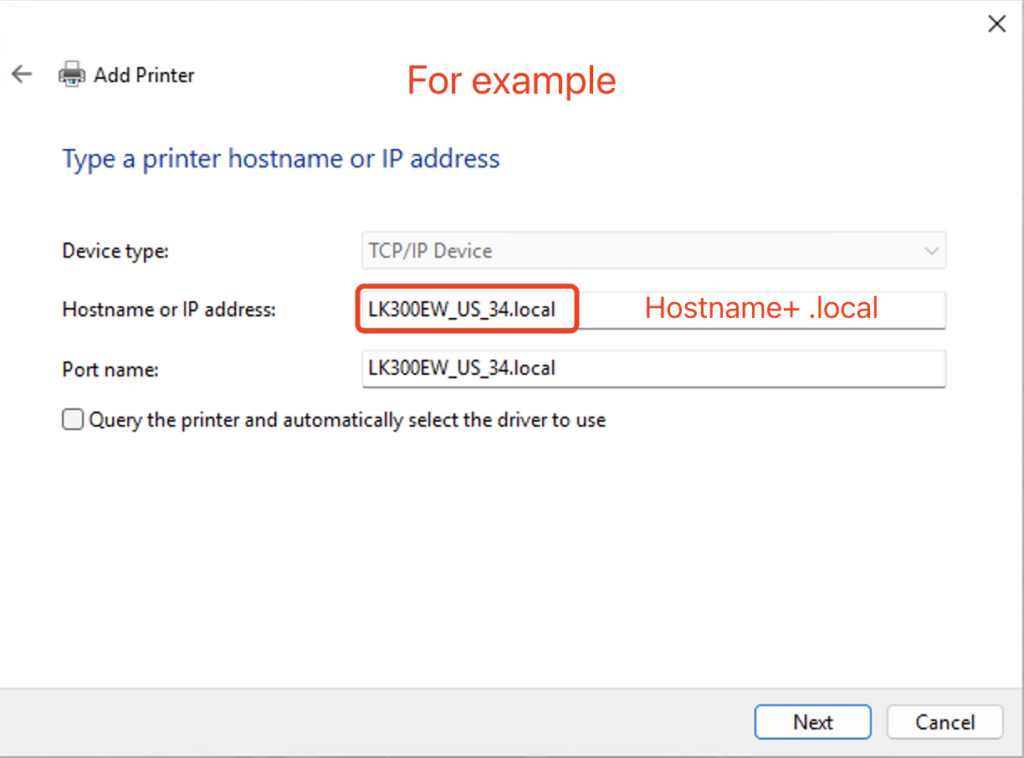Click into the Port name text field
Viewport: 1024px width, 758px height.
click(x=652, y=368)
